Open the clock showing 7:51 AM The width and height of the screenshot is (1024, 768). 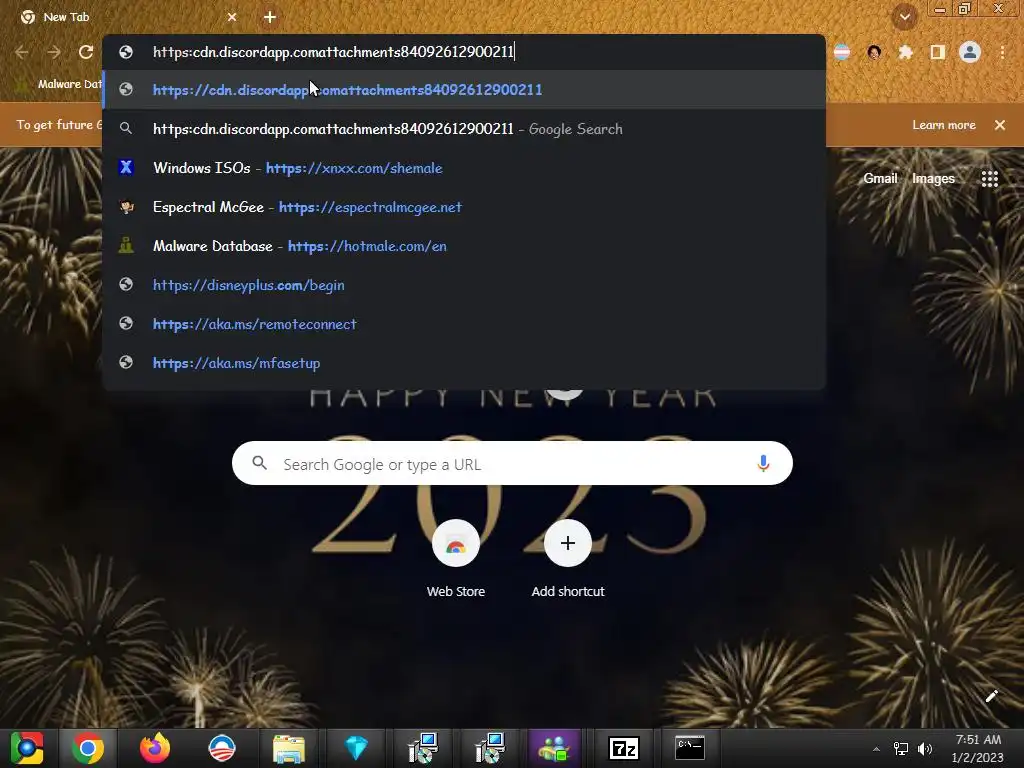click(x=978, y=748)
